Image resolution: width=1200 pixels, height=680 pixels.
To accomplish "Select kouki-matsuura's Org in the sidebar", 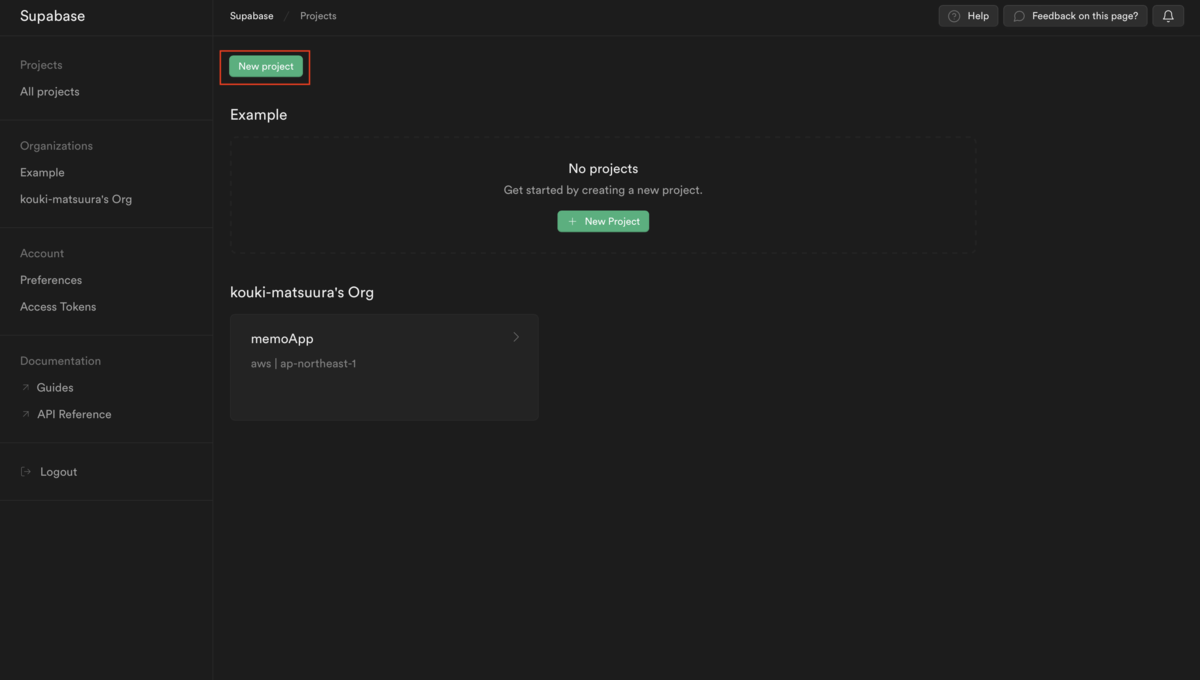I will pyautogui.click(x=76, y=199).
